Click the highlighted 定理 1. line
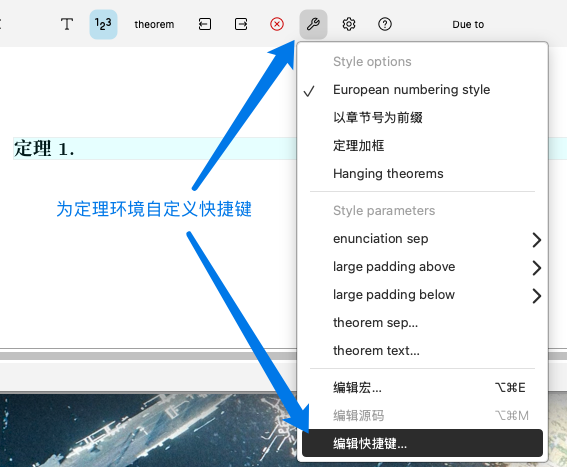 click(155, 148)
